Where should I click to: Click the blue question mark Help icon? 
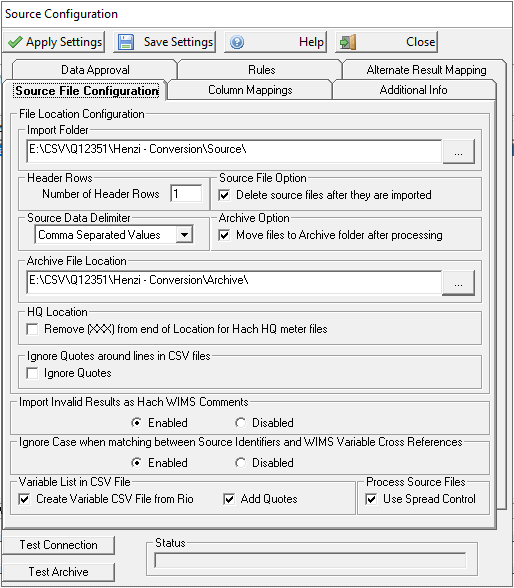(x=237, y=42)
